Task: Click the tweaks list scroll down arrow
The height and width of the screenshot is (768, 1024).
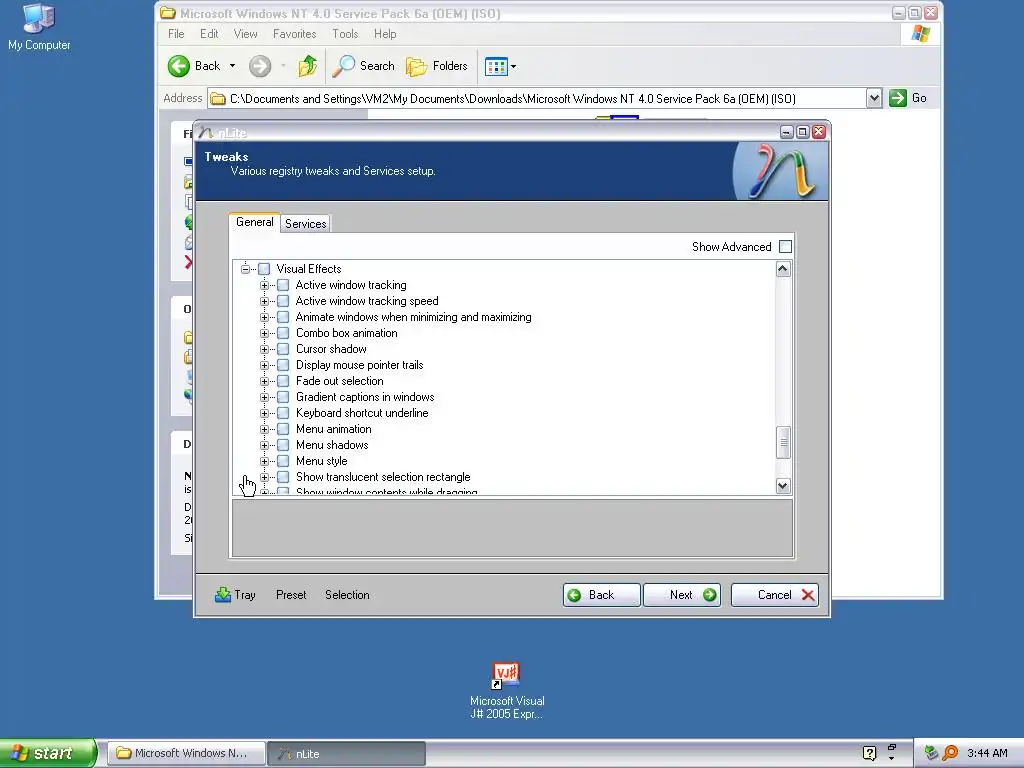Action: pyautogui.click(x=783, y=486)
